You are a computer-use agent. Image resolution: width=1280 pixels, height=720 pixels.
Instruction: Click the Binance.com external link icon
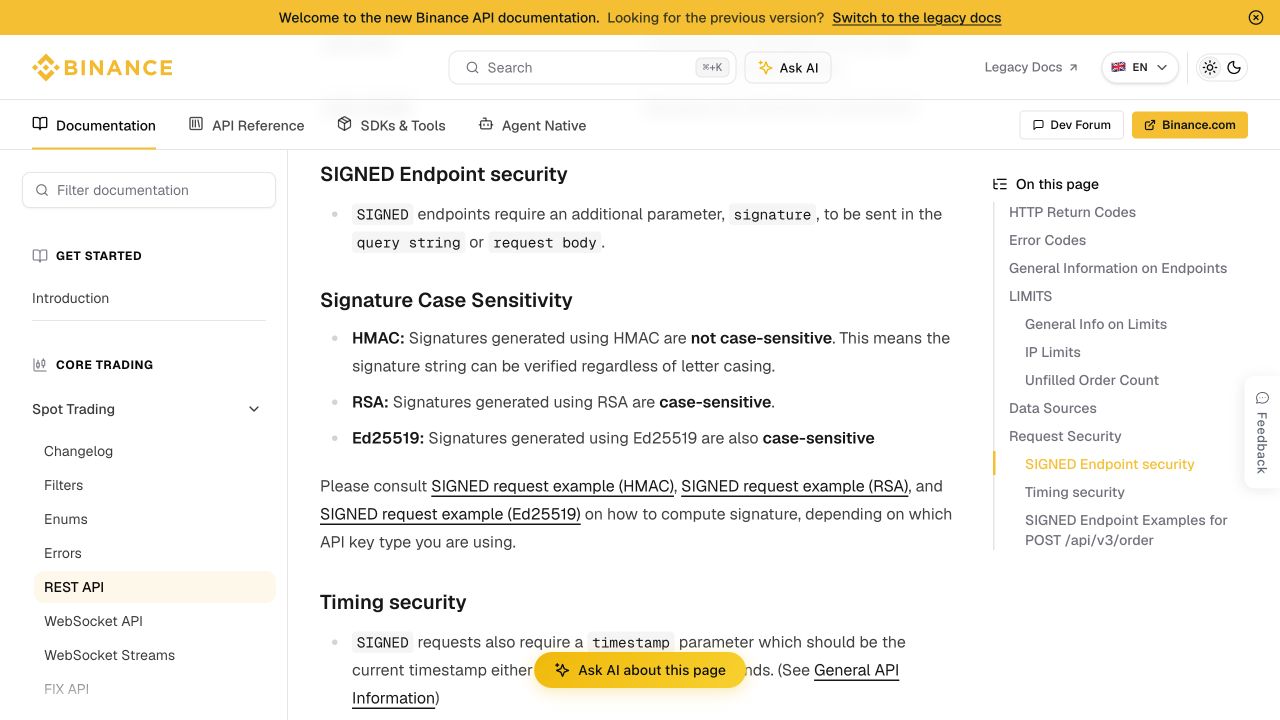click(x=1150, y=125)
